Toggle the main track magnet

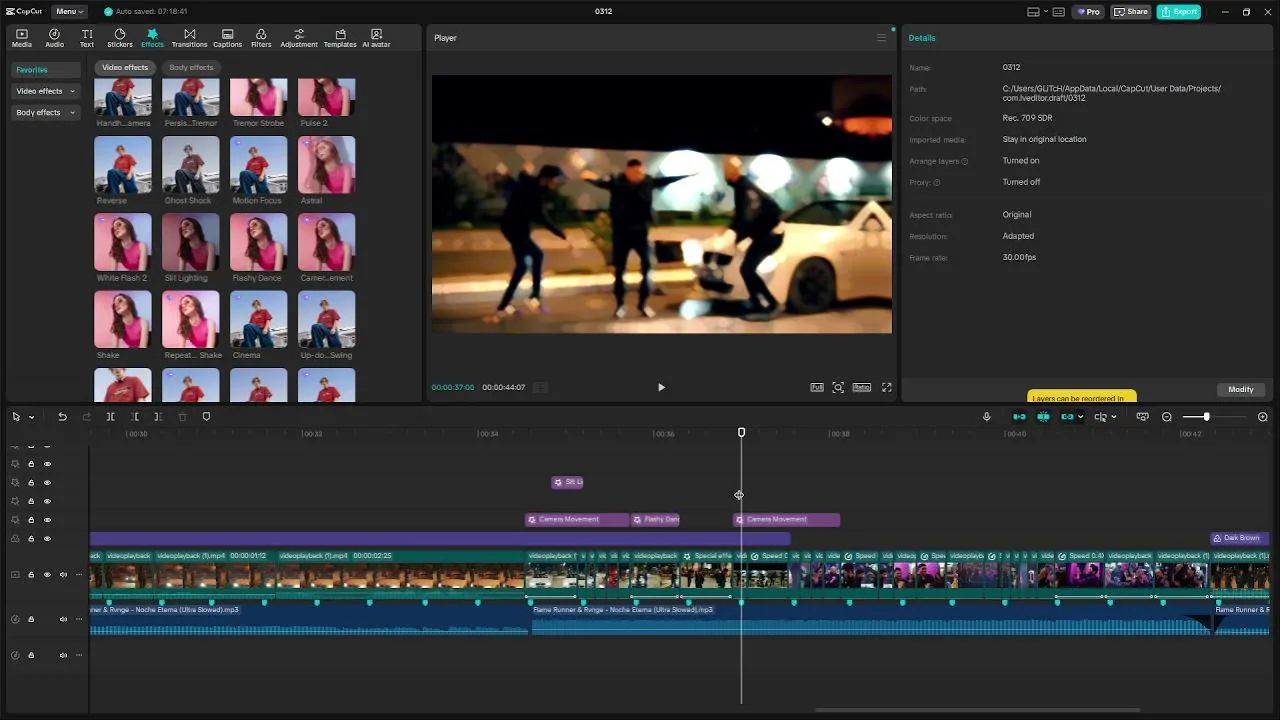1019,417
